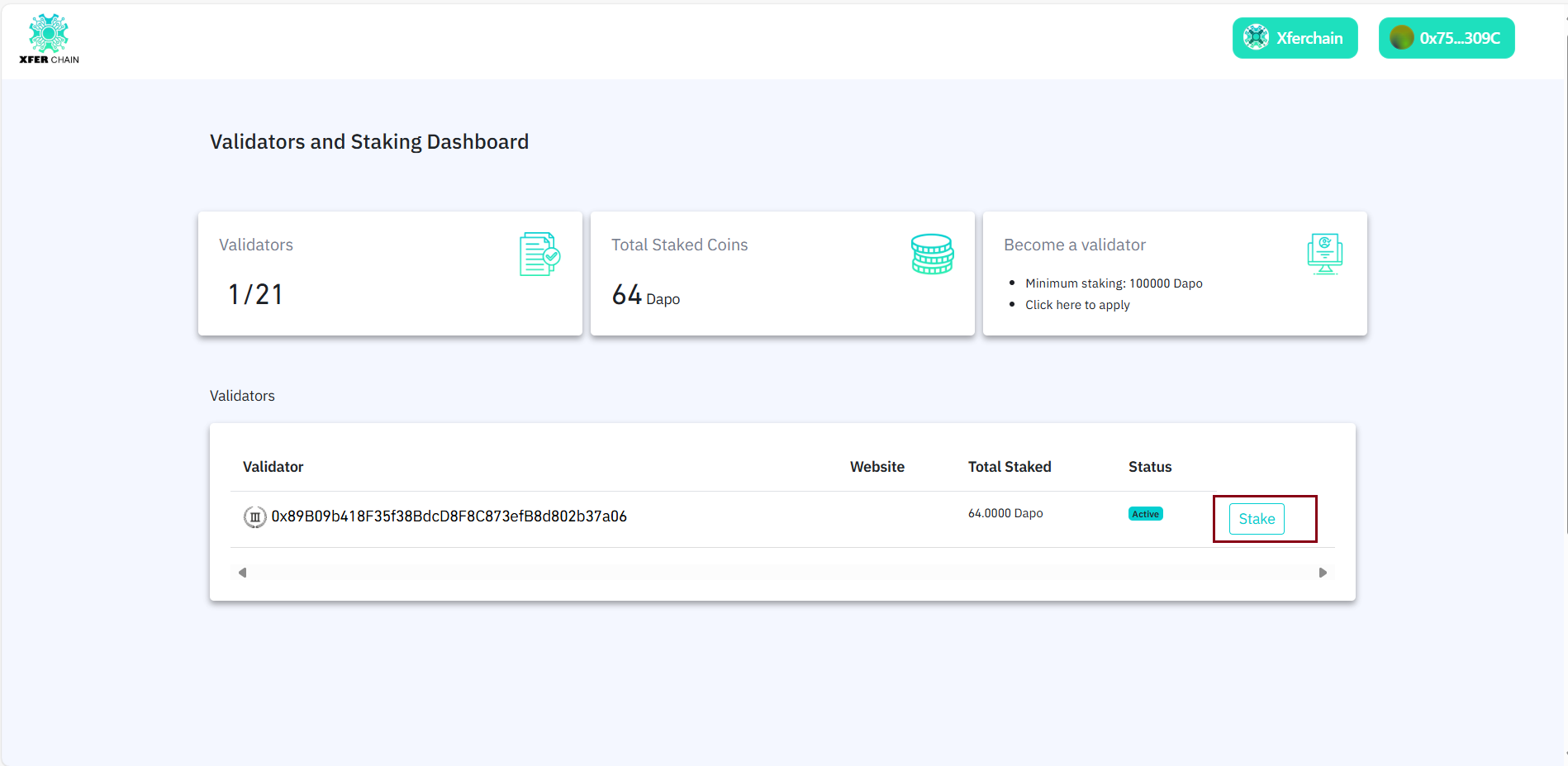Click the stacked coins icon on Total Staked Coins card
This screenshot has height=766, width=1568.
(x=932, y=254)
